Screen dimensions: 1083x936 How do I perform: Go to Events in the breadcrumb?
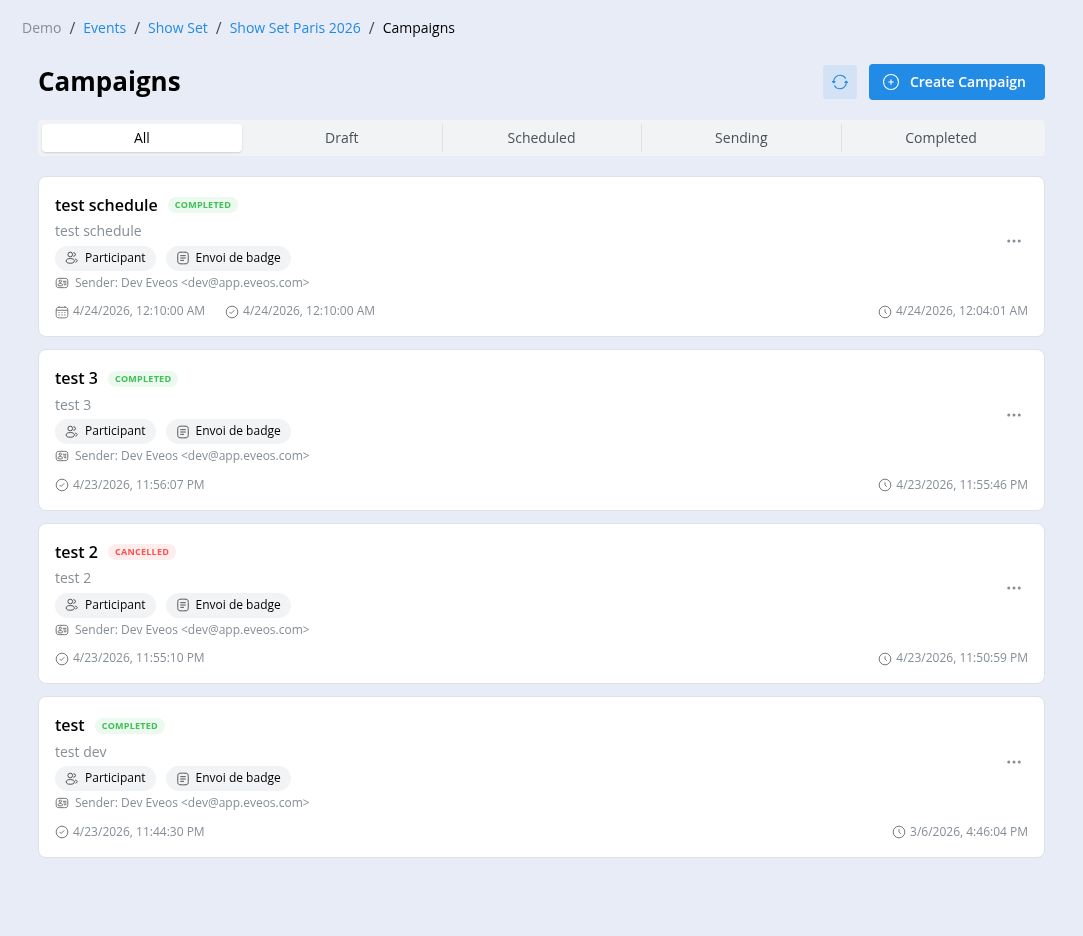click(104, 28)
